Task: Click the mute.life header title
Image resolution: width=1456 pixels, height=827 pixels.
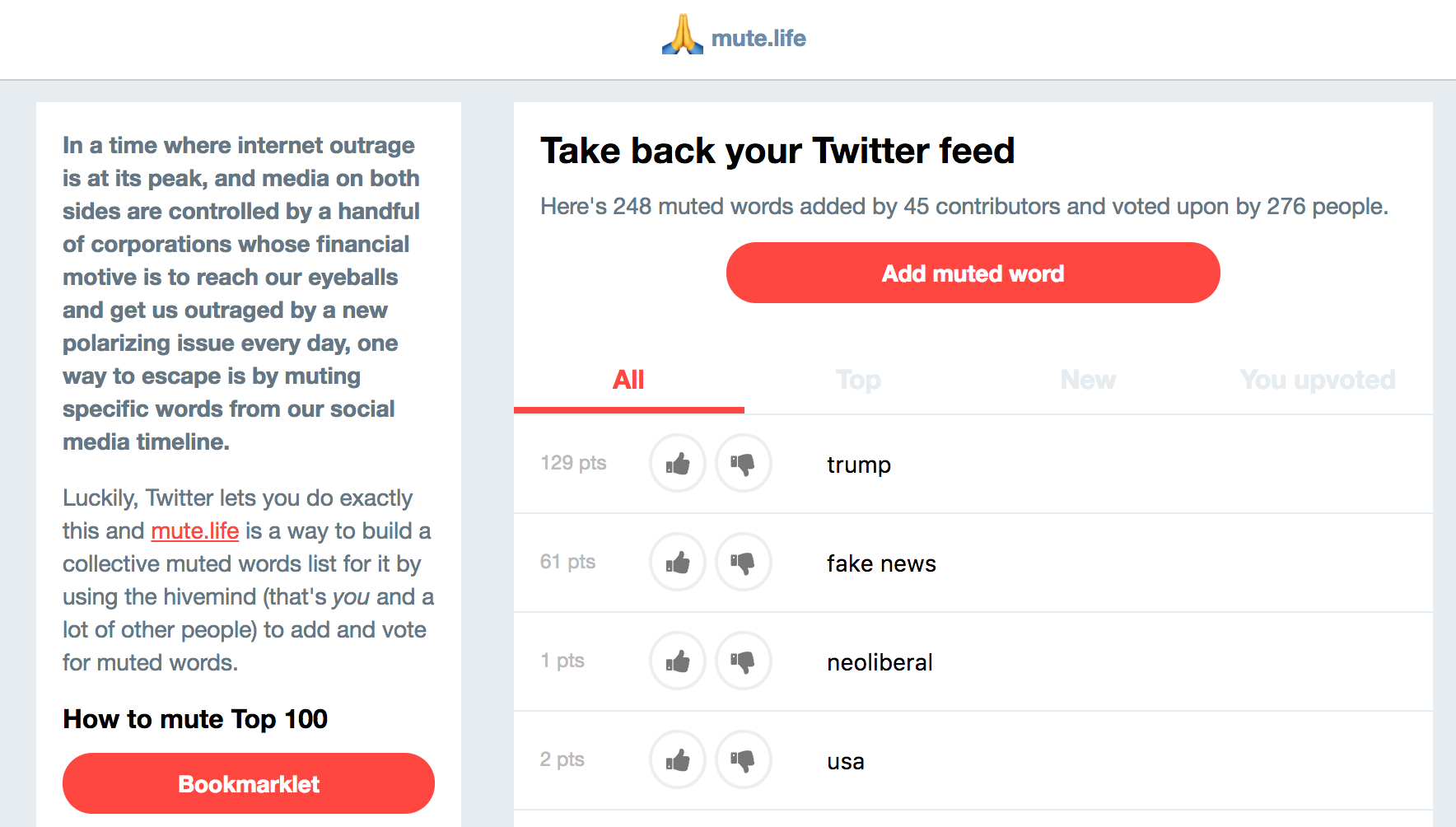Action: (x=758, y=38)
